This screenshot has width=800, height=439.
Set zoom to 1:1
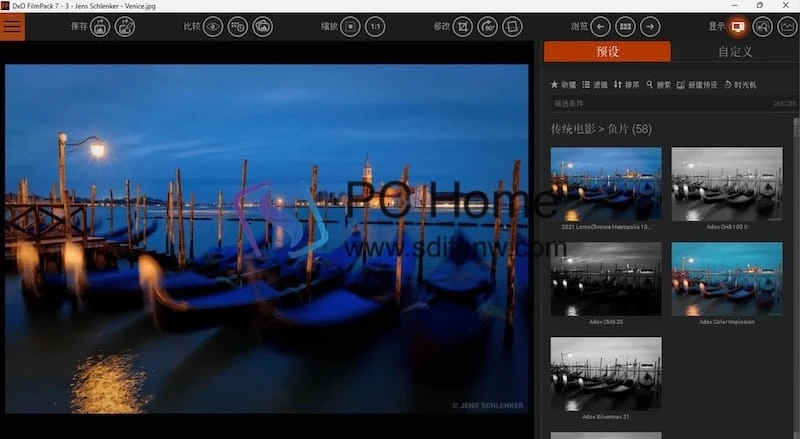click(376, 27)
